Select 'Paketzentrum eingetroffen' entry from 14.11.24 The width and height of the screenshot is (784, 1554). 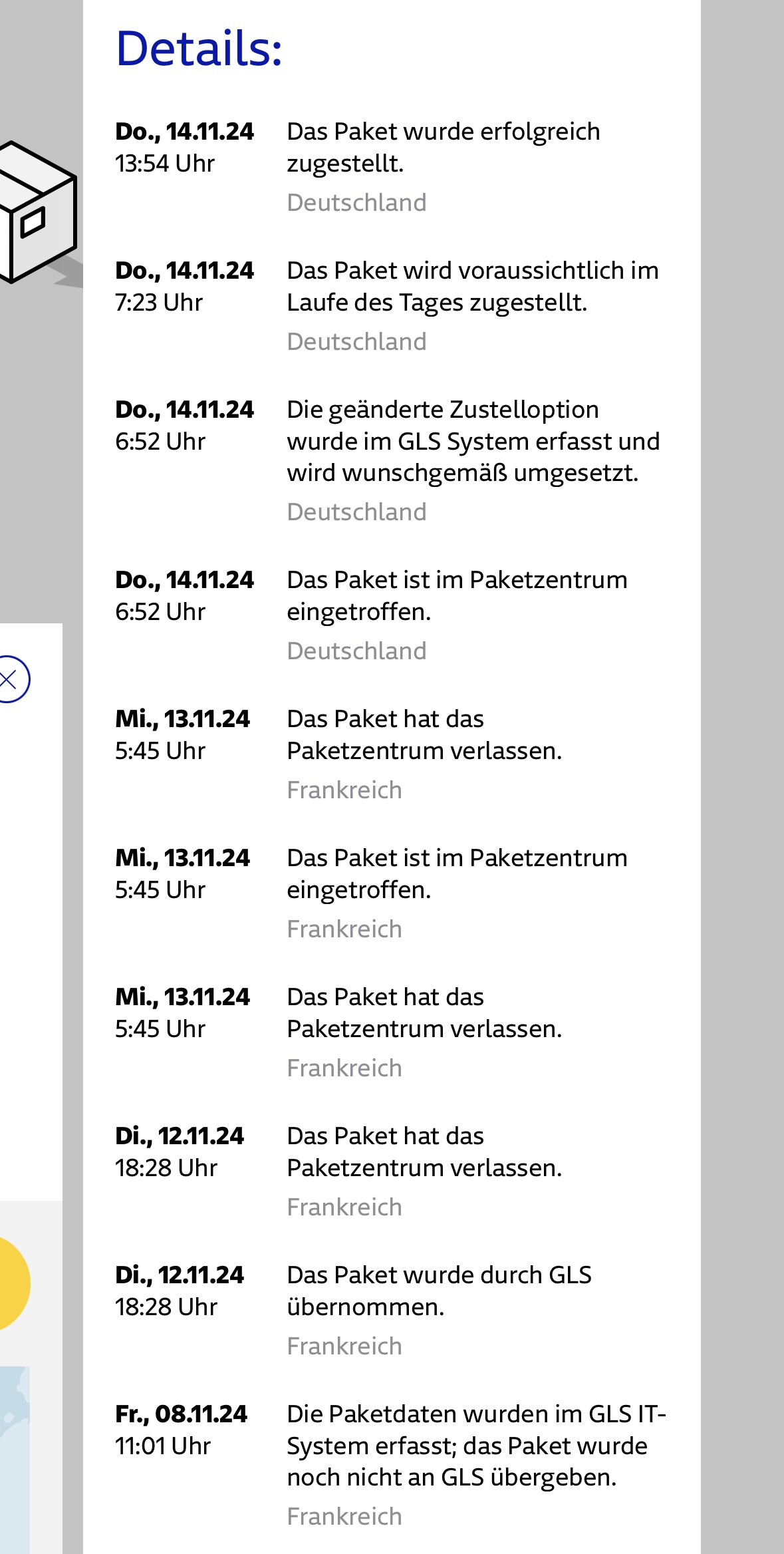click(457, 595)
